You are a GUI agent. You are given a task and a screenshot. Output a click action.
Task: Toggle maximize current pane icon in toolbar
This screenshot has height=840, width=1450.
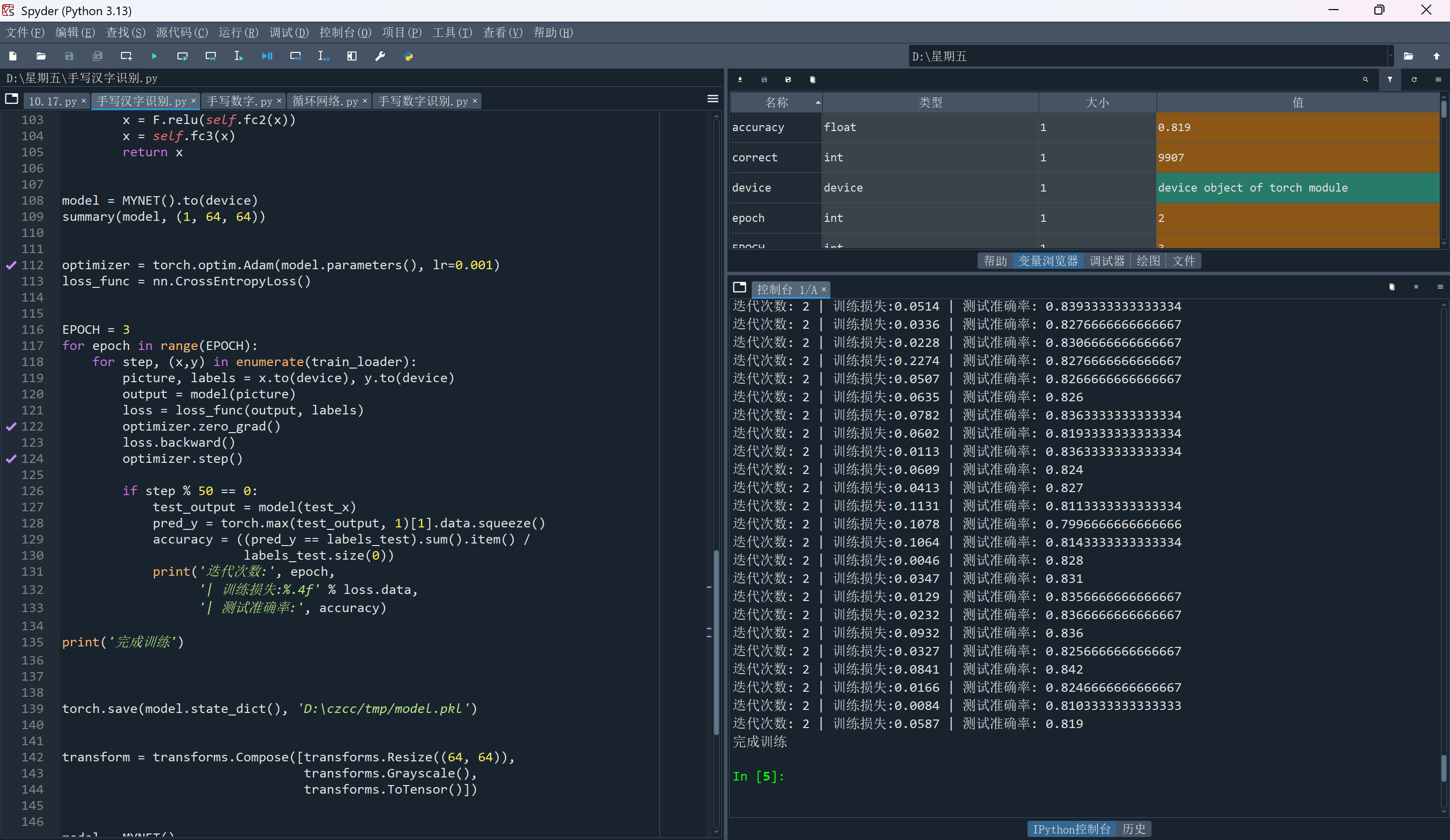351,56
